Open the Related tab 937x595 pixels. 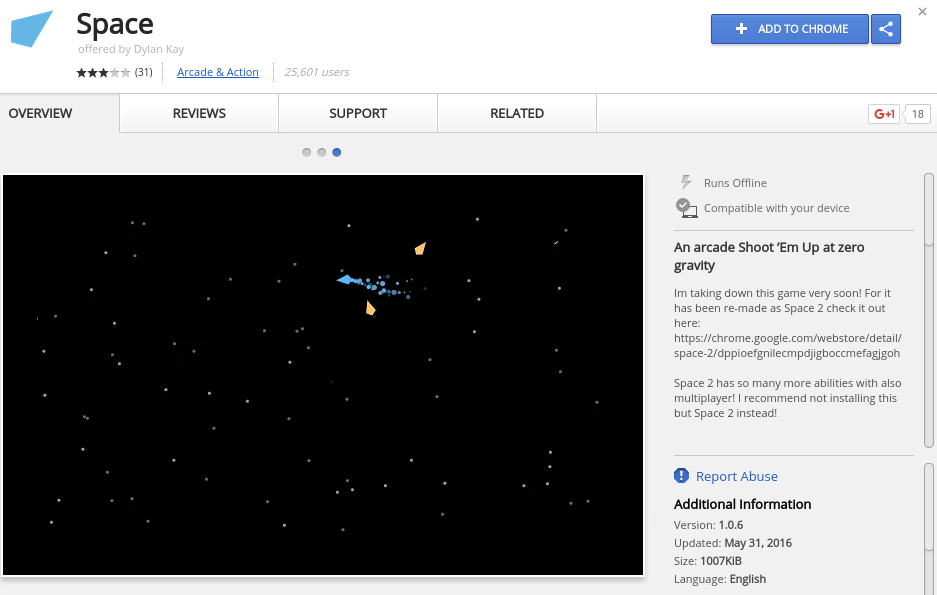pyautogui.click(x=517, y=114)
